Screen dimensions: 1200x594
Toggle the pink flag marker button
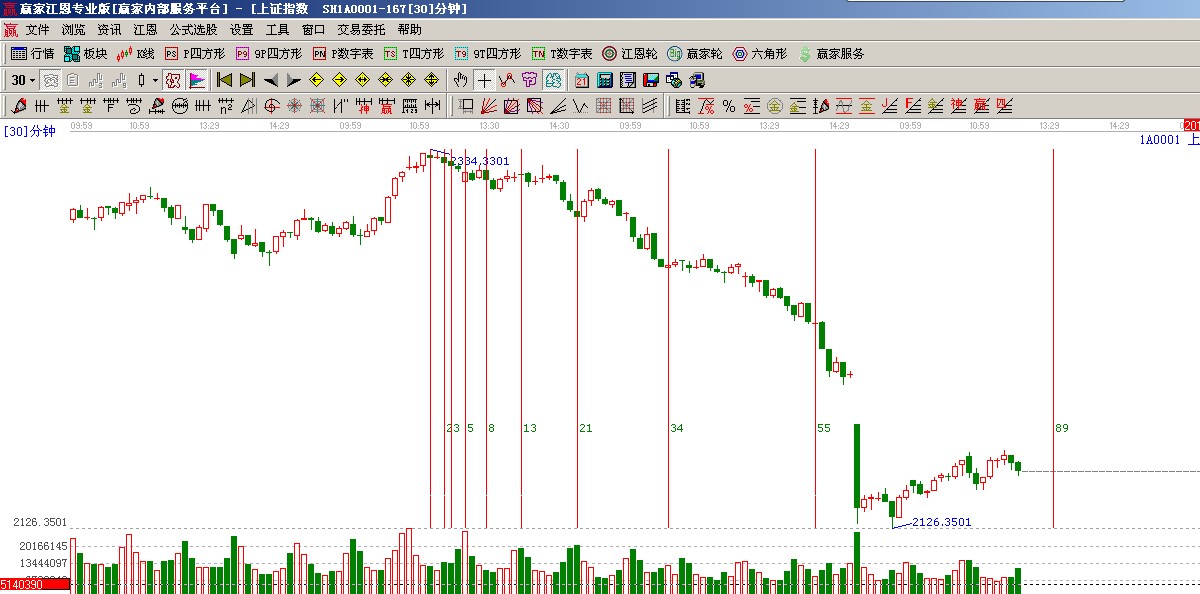click(197, 80)
